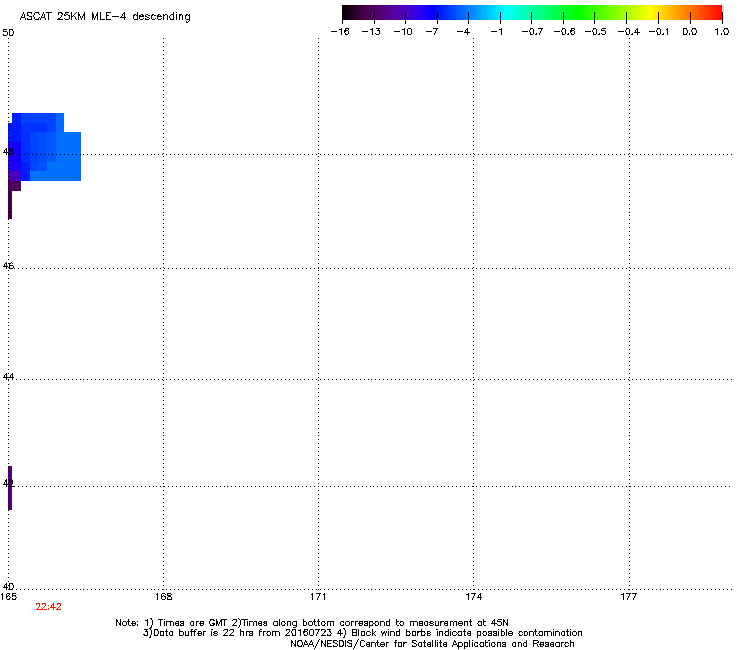This screenshot has width=740, height=650.
Task: Click the color bar label -0.1
Action: coord(659,32)
